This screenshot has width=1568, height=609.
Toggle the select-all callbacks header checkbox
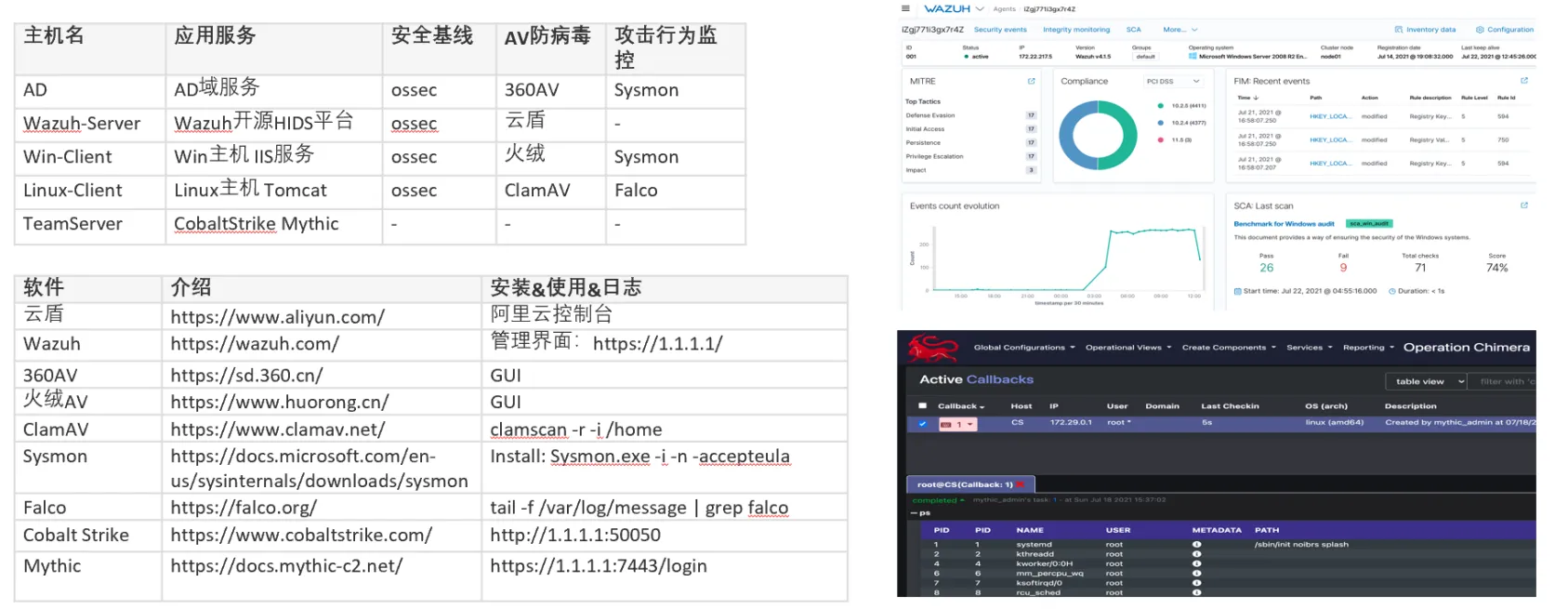922,406
